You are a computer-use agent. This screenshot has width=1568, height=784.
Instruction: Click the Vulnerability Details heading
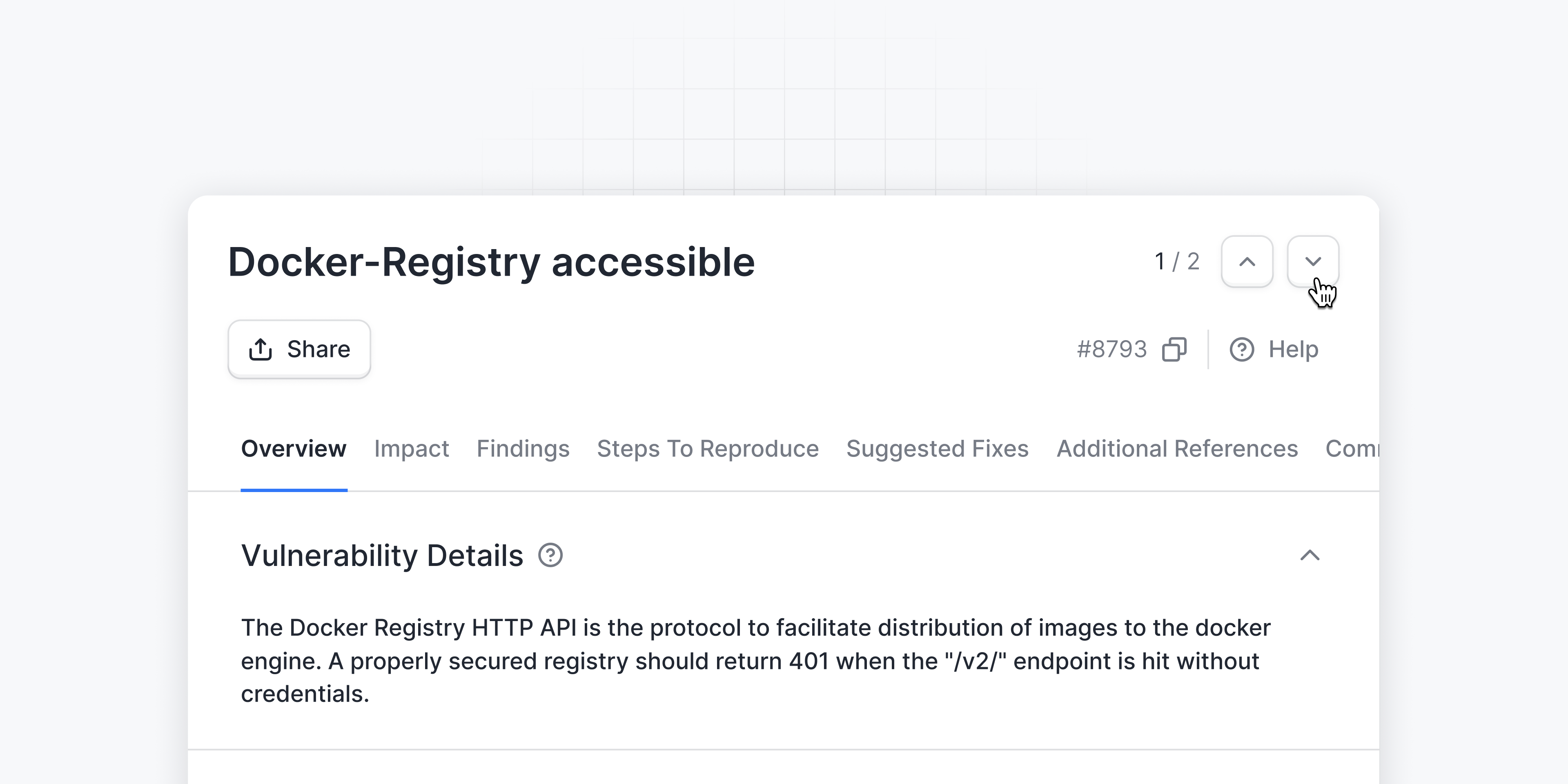pyautogui.click(x=382, y=555)
